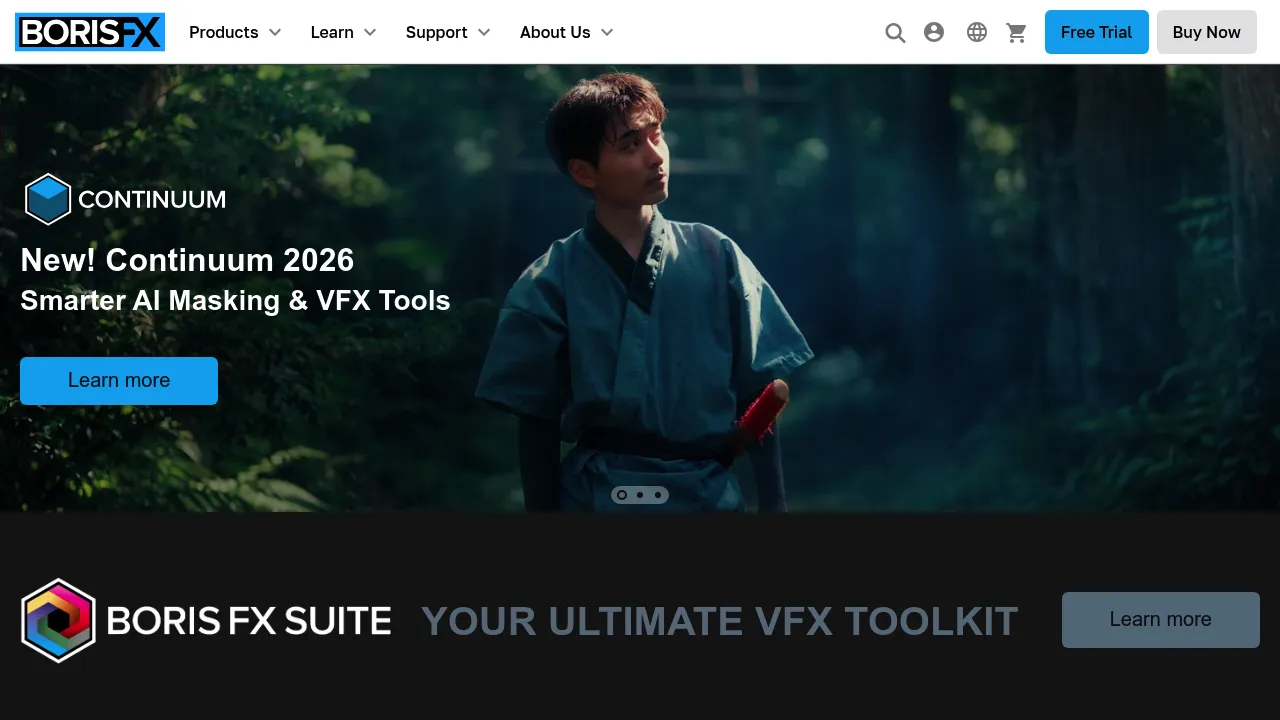Click the hero image of the man
Viewport: 1280px width, 720px height.
coord(640,288)
